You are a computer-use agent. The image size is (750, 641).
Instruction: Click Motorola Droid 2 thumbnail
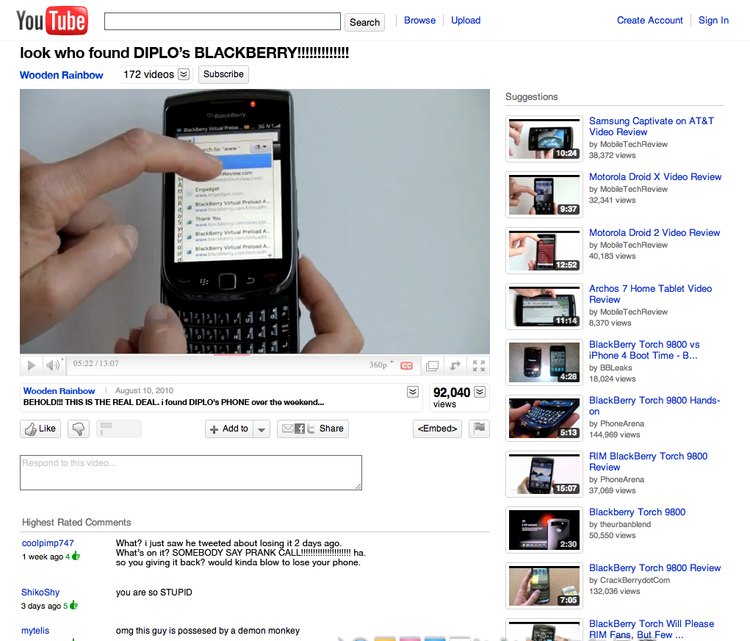tap(544, 251)
